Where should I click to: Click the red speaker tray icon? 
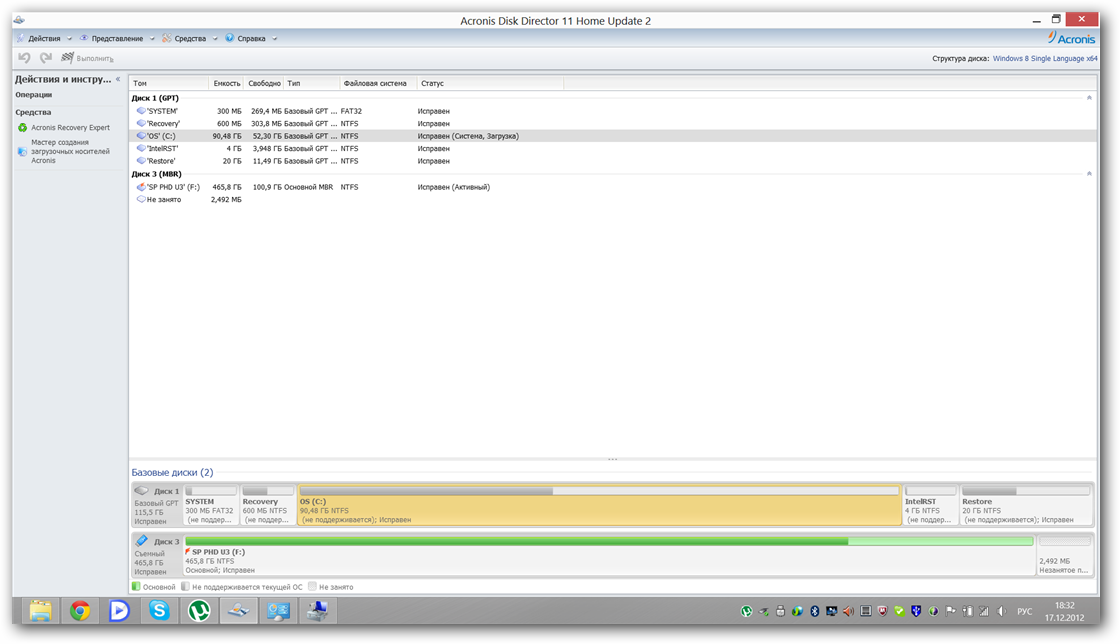tap(848, 611)
